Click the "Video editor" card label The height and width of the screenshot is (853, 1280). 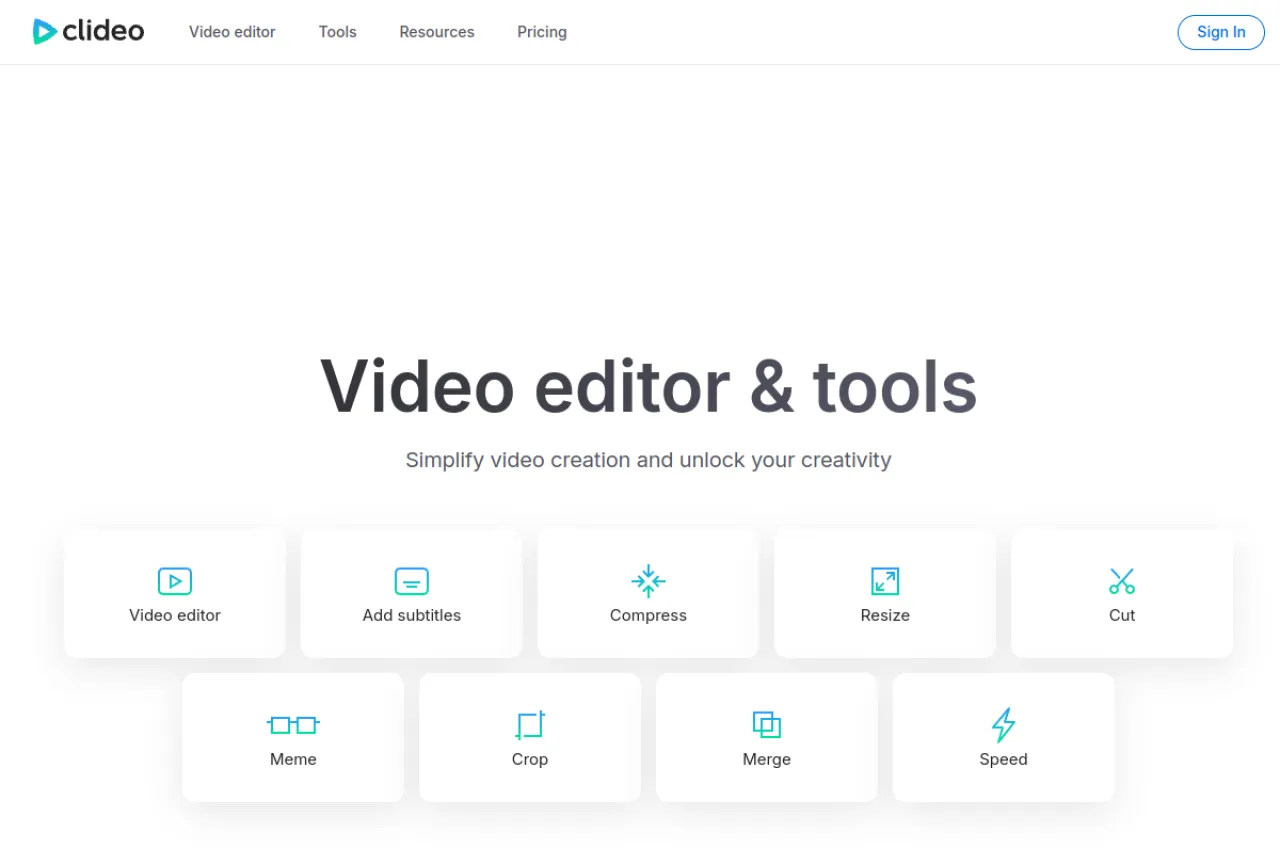(x=175, y=615)
